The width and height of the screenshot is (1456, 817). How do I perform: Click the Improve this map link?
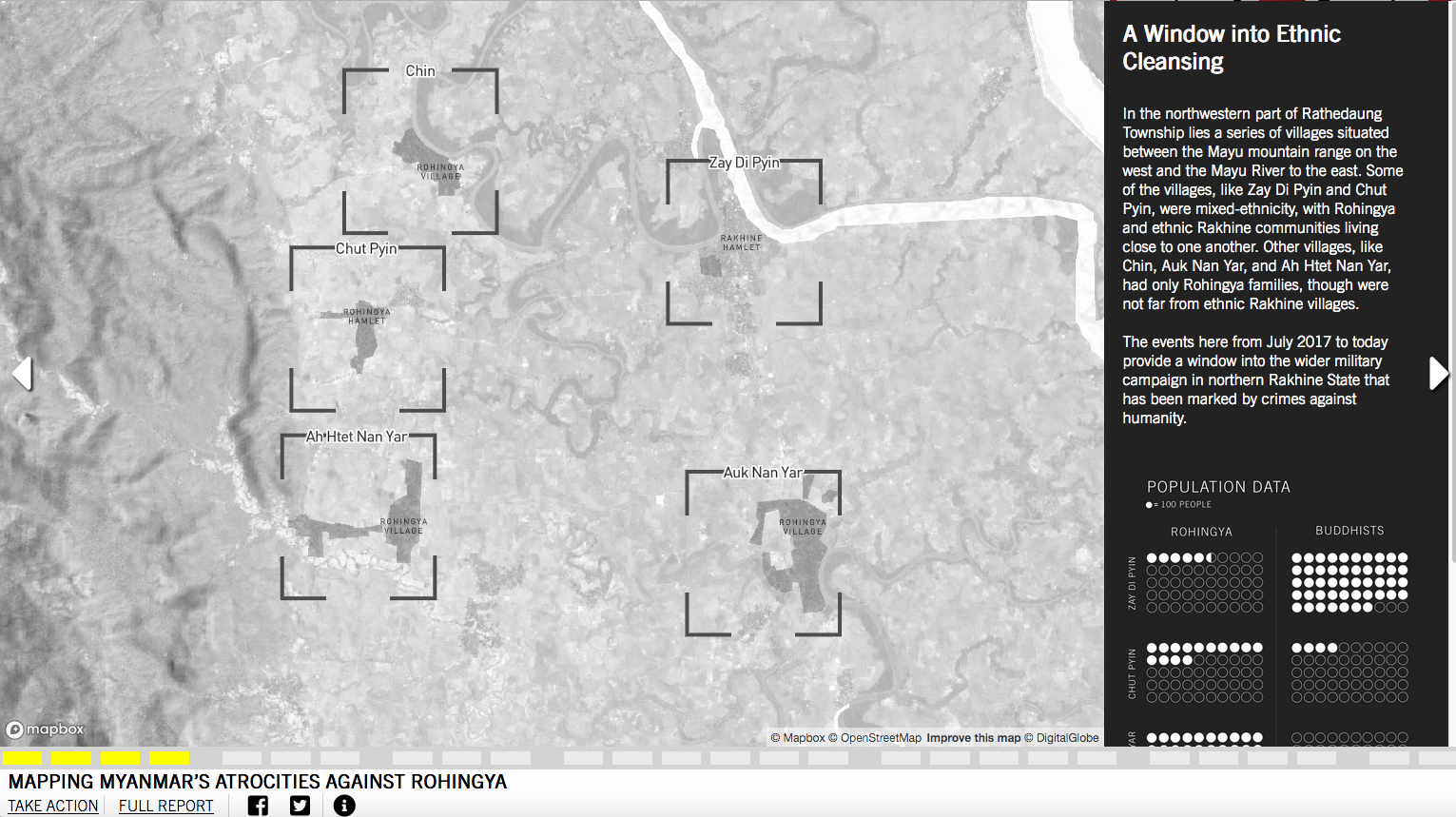coord(973,738)
